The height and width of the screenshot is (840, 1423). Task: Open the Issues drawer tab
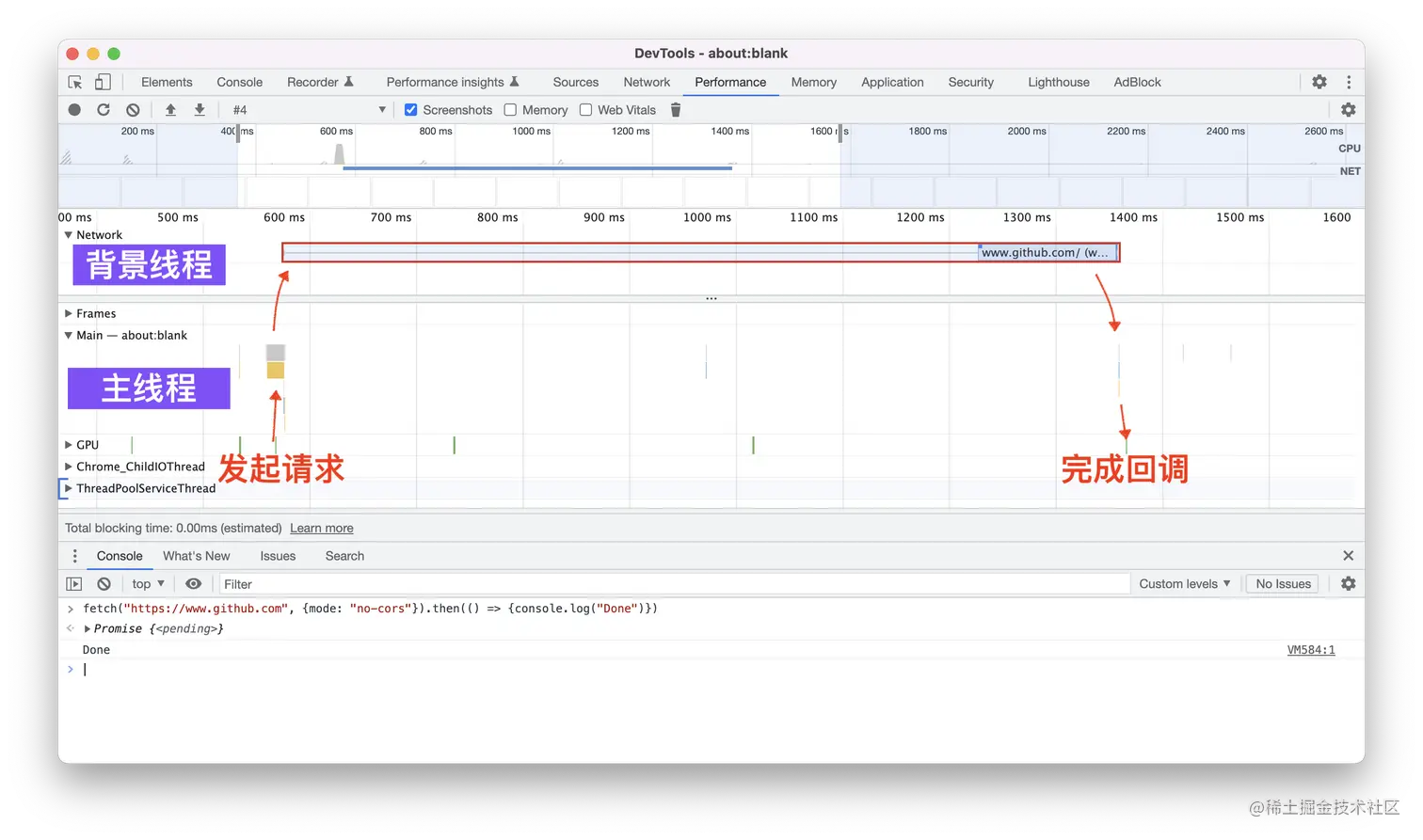(278, 556)
